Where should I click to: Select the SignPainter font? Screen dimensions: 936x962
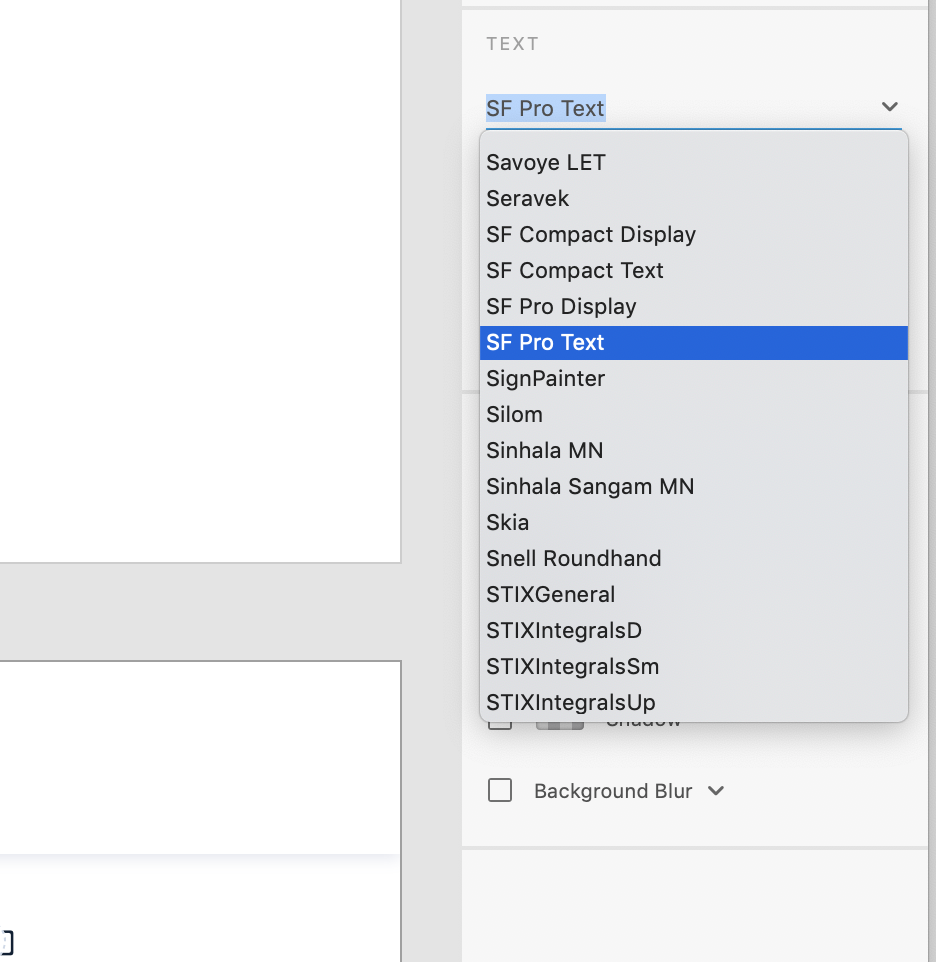[546, 378]
